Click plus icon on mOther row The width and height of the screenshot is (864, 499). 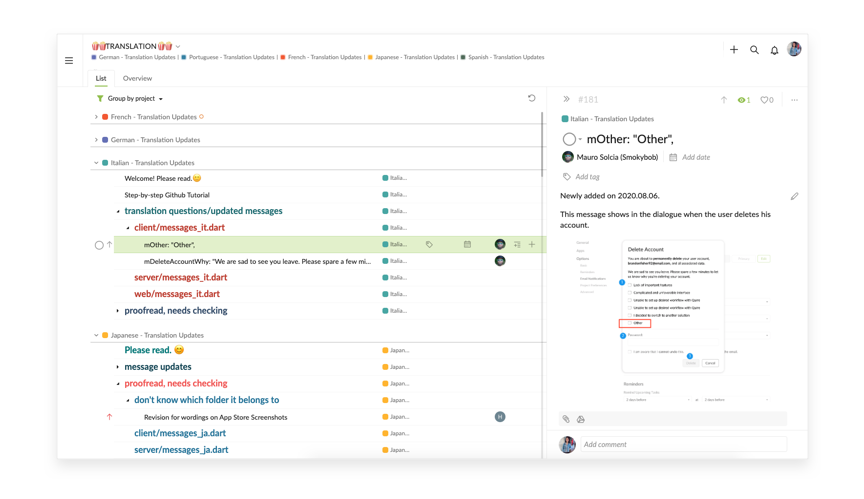[532, 244]
